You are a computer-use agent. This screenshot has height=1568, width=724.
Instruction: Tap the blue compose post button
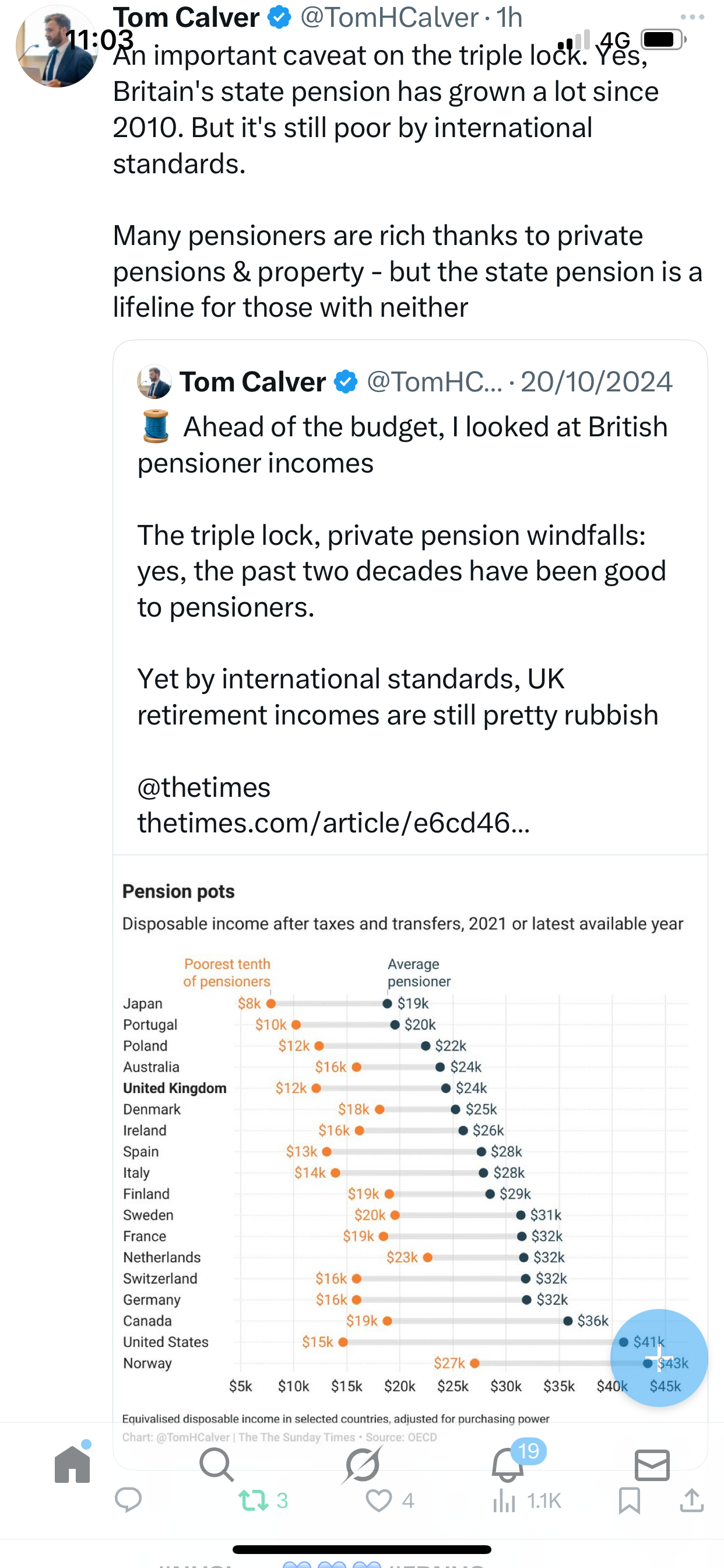point(659,1357)
